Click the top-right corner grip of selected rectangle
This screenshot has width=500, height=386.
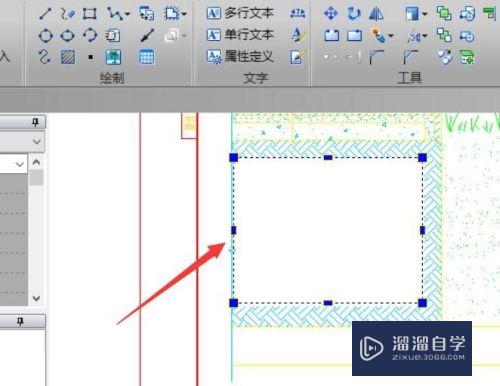422,157
